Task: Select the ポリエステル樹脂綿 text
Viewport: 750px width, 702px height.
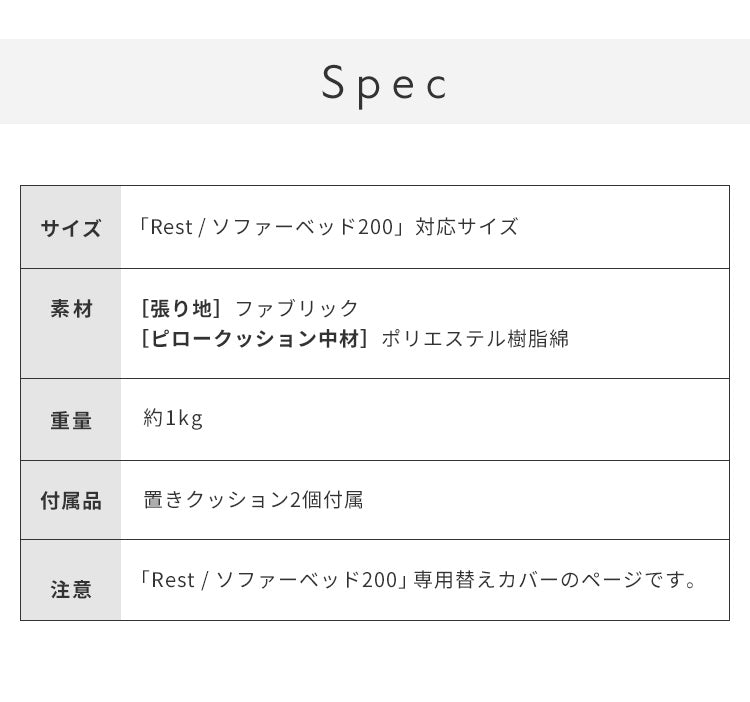Action: pos(475,339)
